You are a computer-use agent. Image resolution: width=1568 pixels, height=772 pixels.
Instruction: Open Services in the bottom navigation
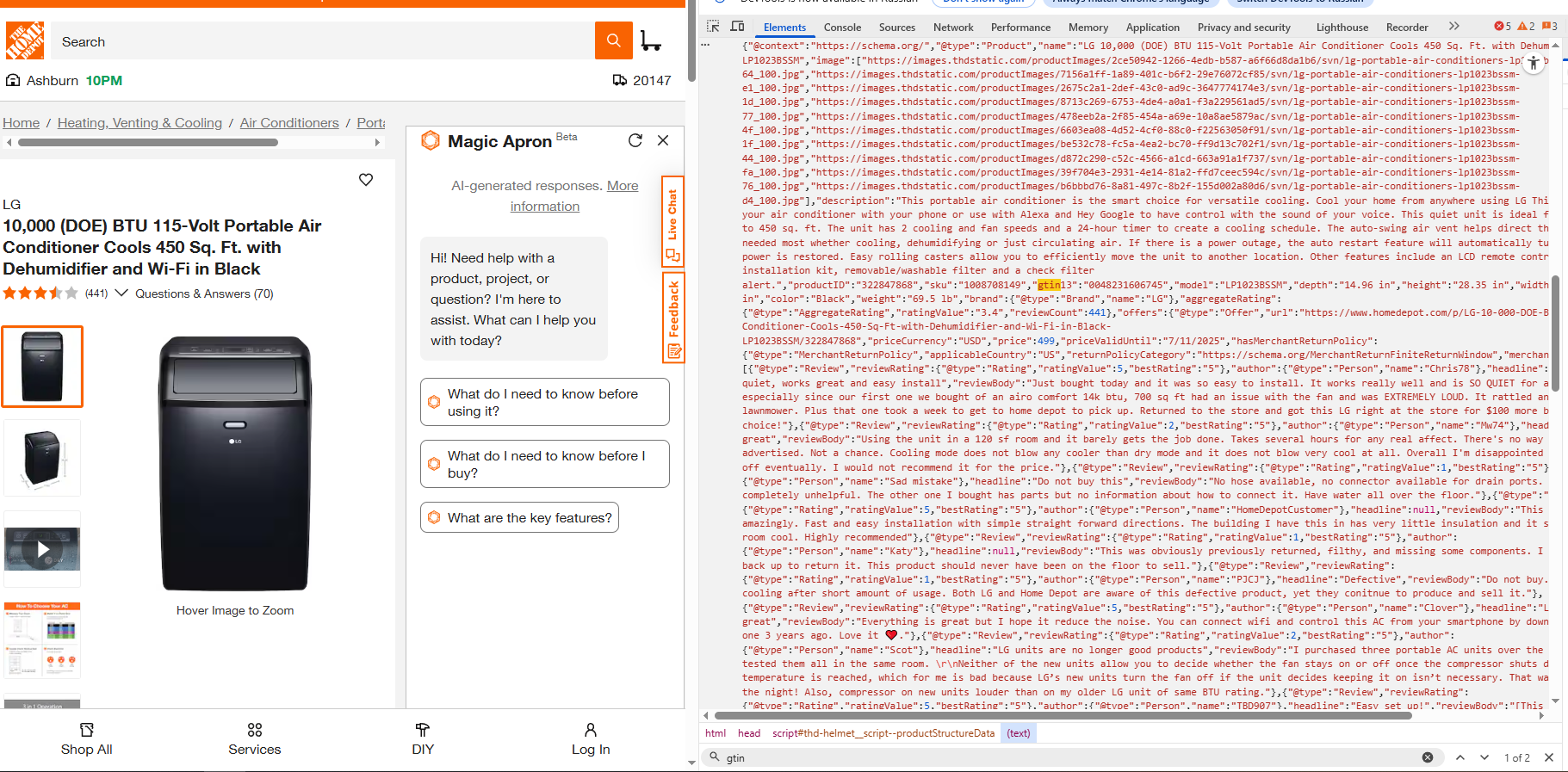click(x=255, y=739)
